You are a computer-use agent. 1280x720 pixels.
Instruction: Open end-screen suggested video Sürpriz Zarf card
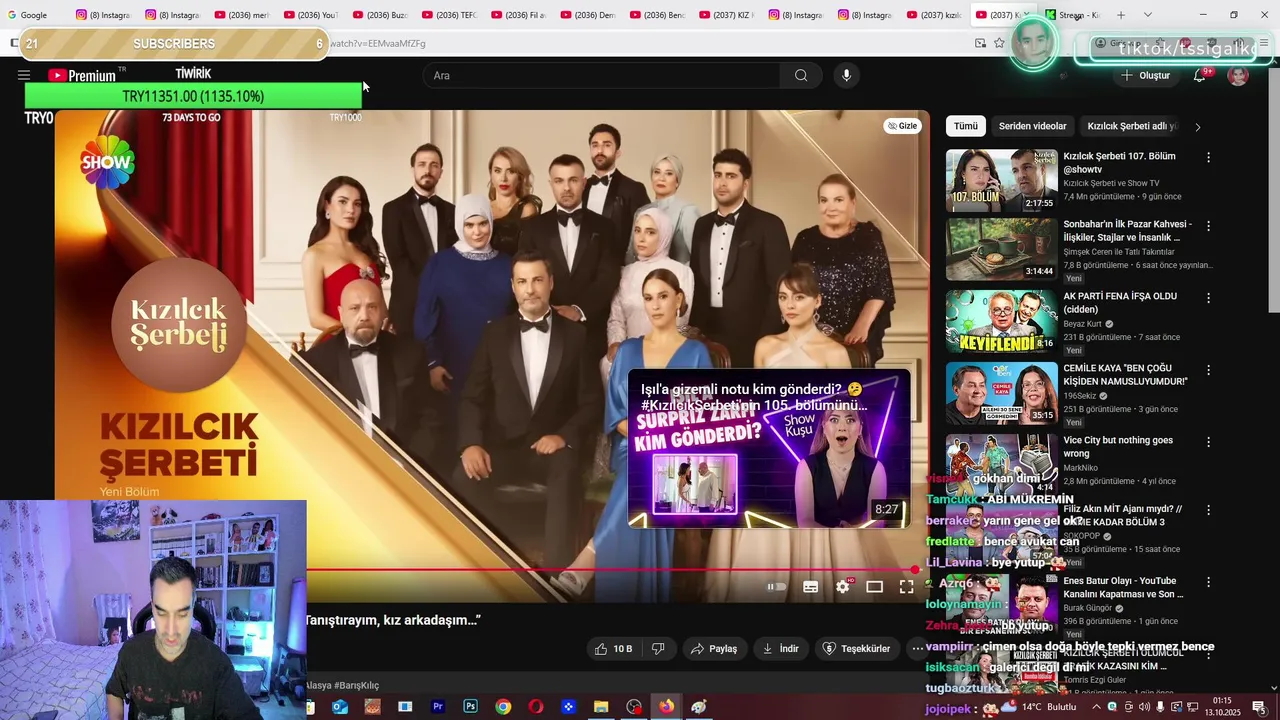(769, 448)
